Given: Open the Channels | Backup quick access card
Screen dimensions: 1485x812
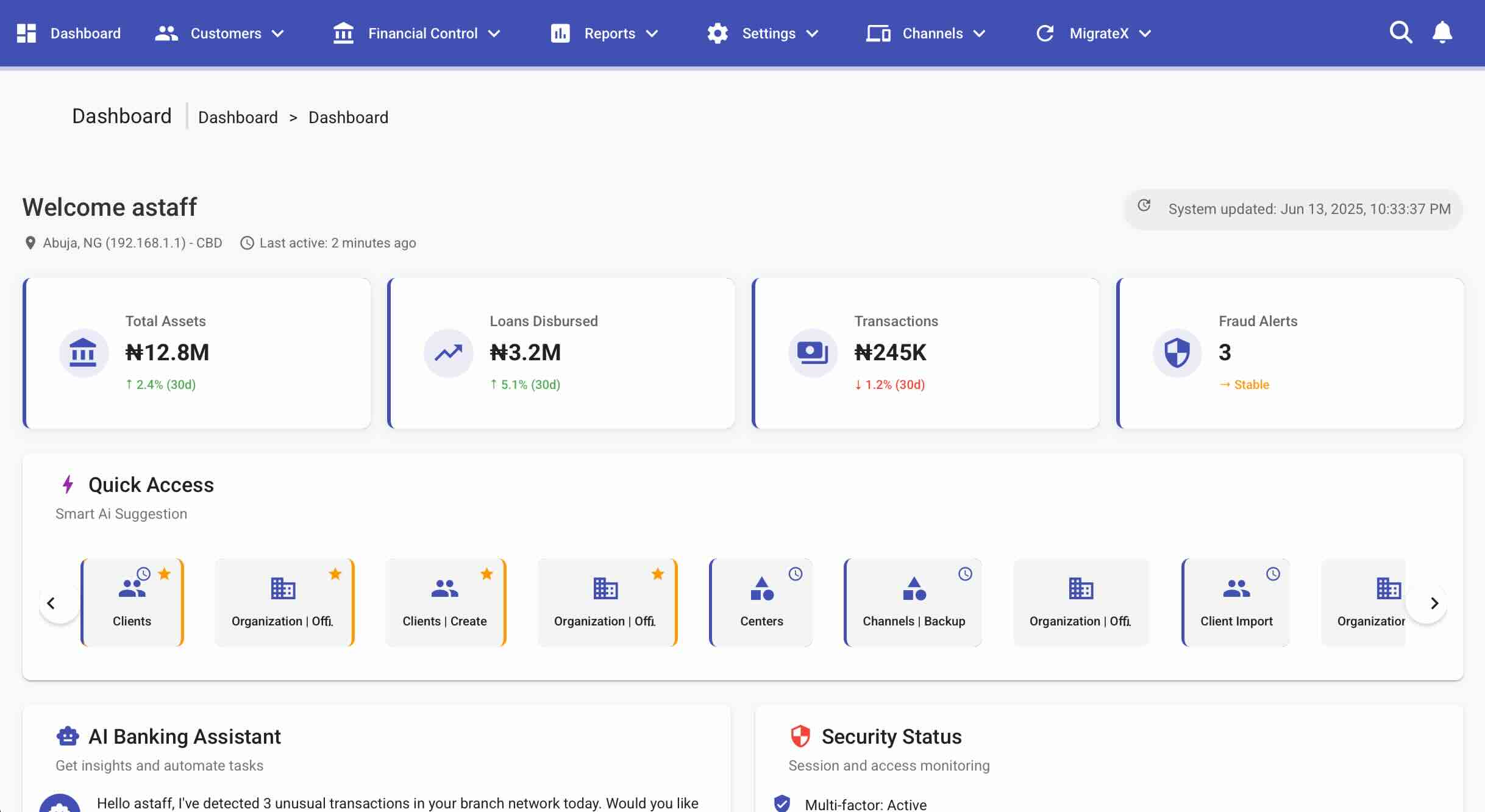Looking at the screenshot, I should point(913,602).
